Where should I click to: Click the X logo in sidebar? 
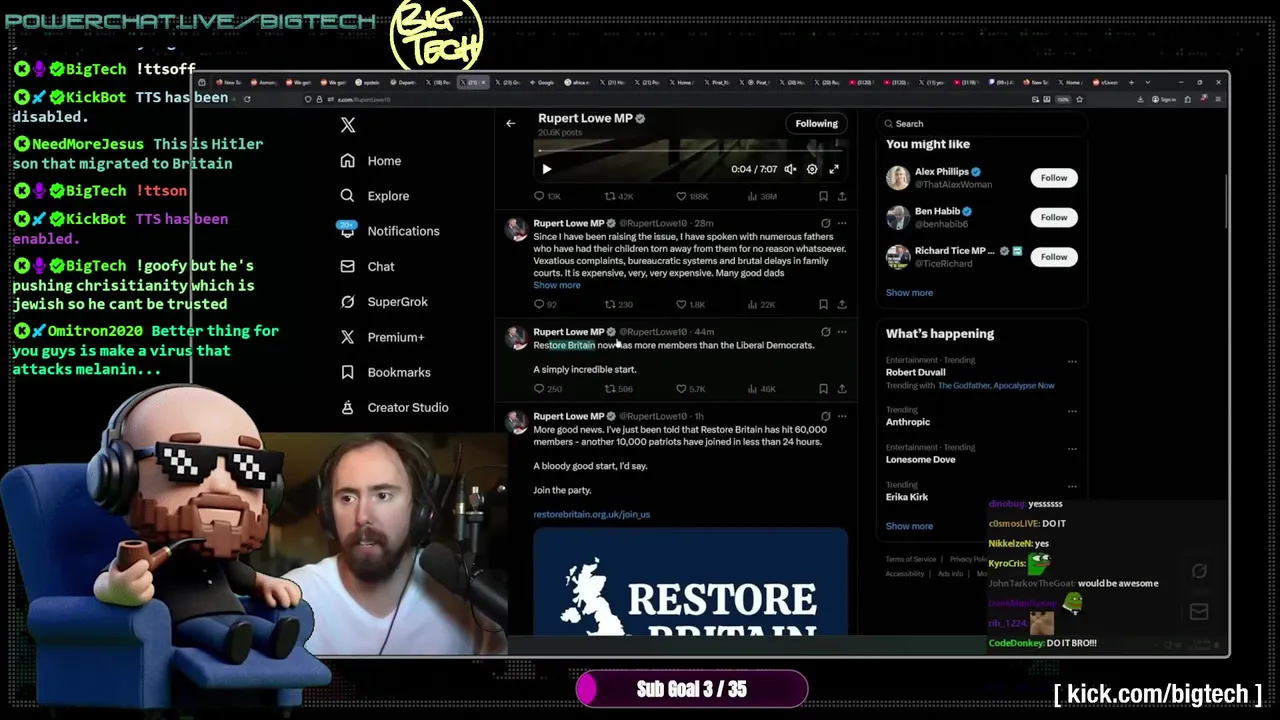pos(348,125)
